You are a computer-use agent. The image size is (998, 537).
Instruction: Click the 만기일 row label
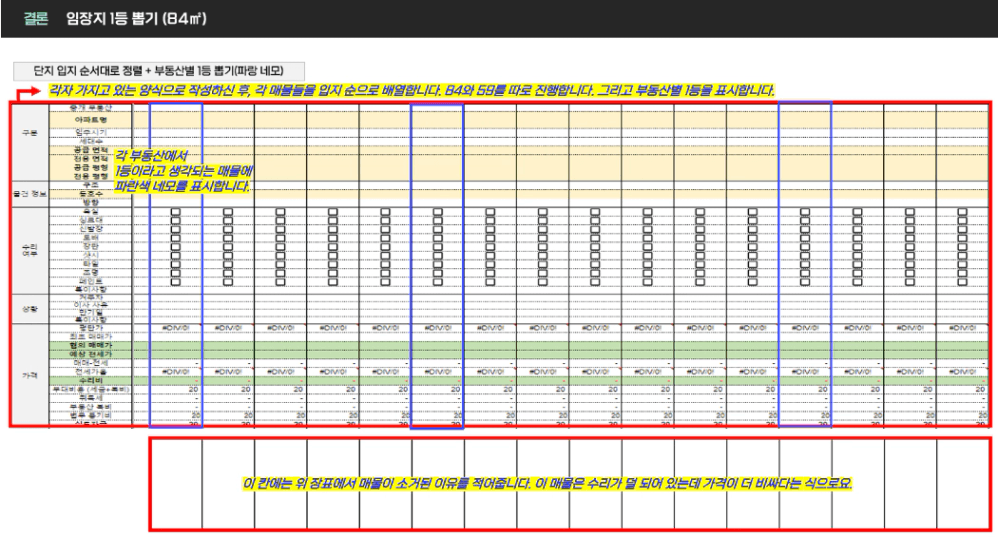pyautogui.click(x=90, y=312)
